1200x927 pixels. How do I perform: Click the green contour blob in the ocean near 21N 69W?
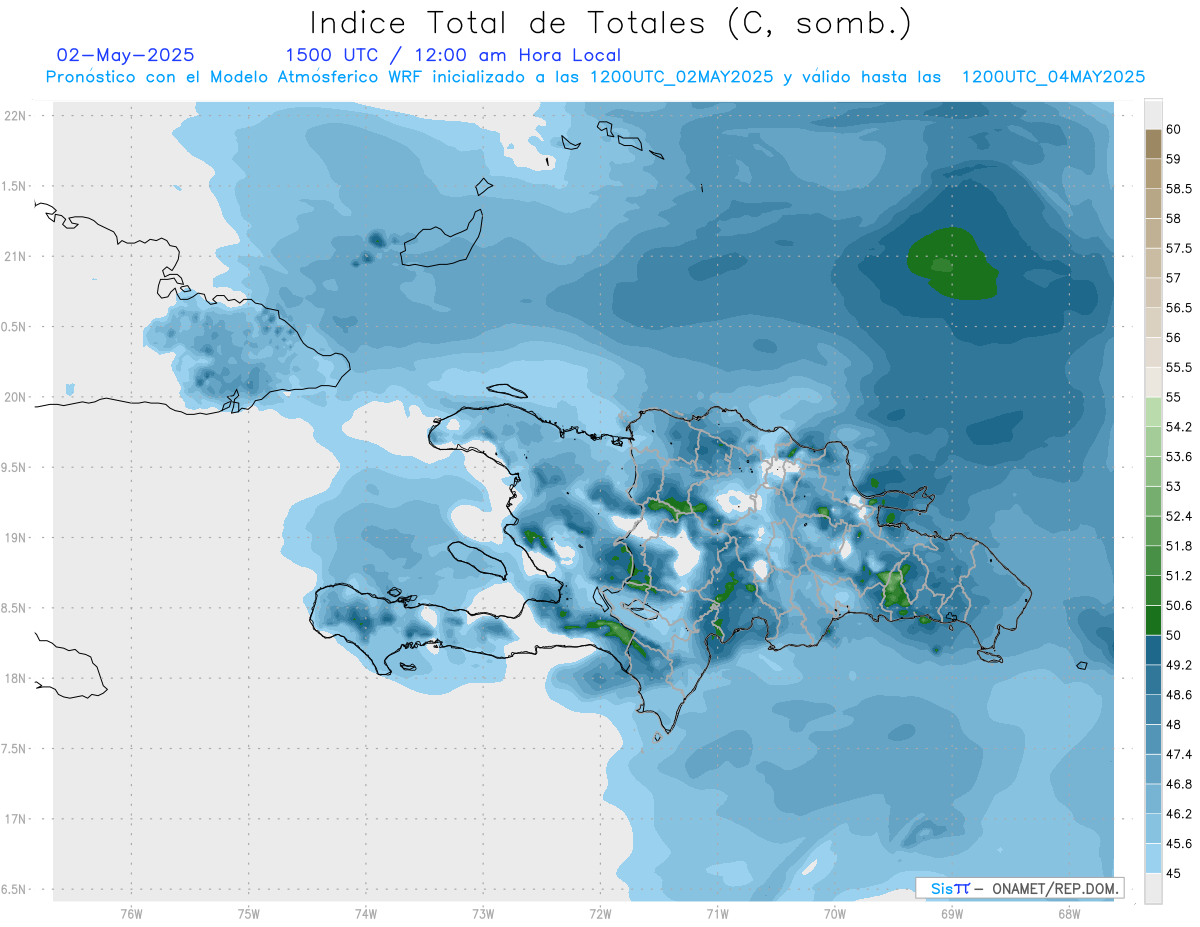pyautogui.click(x=951, y=264)
